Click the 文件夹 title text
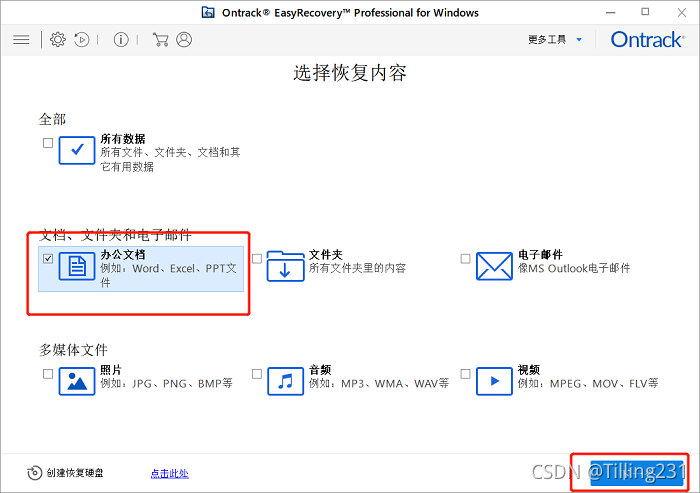Image resolution: width=700 pixels, height=493 pixels. point(326,255)
